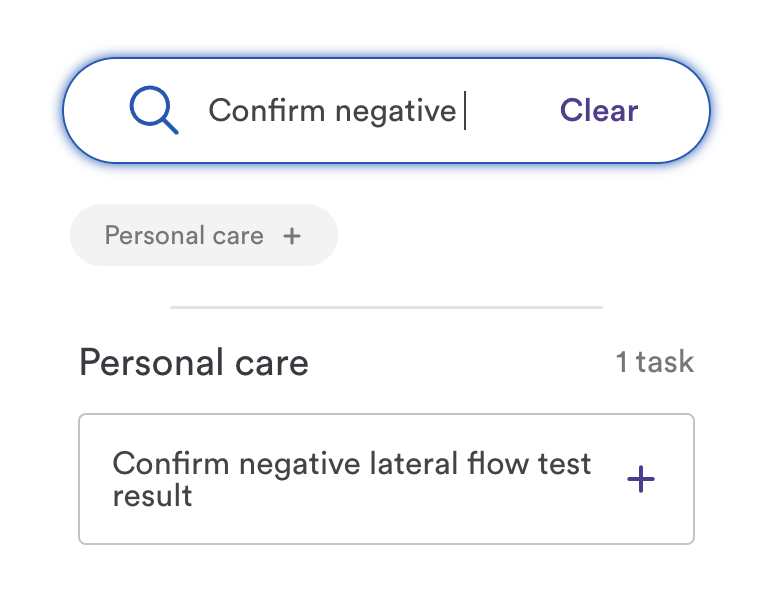This screenshot has height=608, width=774.
Task: Place cursor after 'negative' in search box
Action: point(458,110)
